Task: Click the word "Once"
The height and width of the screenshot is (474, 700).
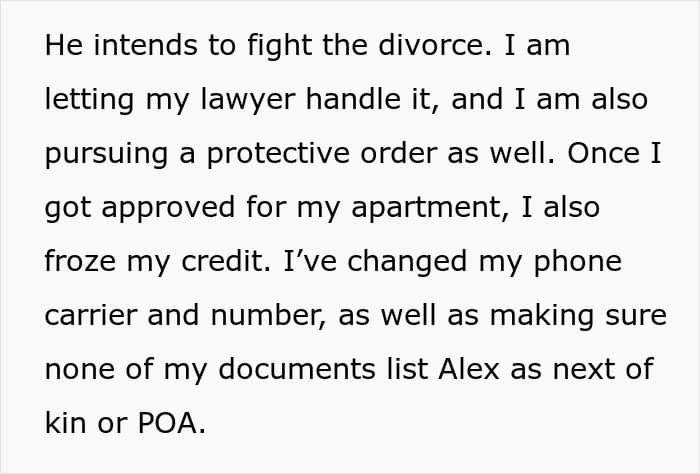Action: pos(604,153)
